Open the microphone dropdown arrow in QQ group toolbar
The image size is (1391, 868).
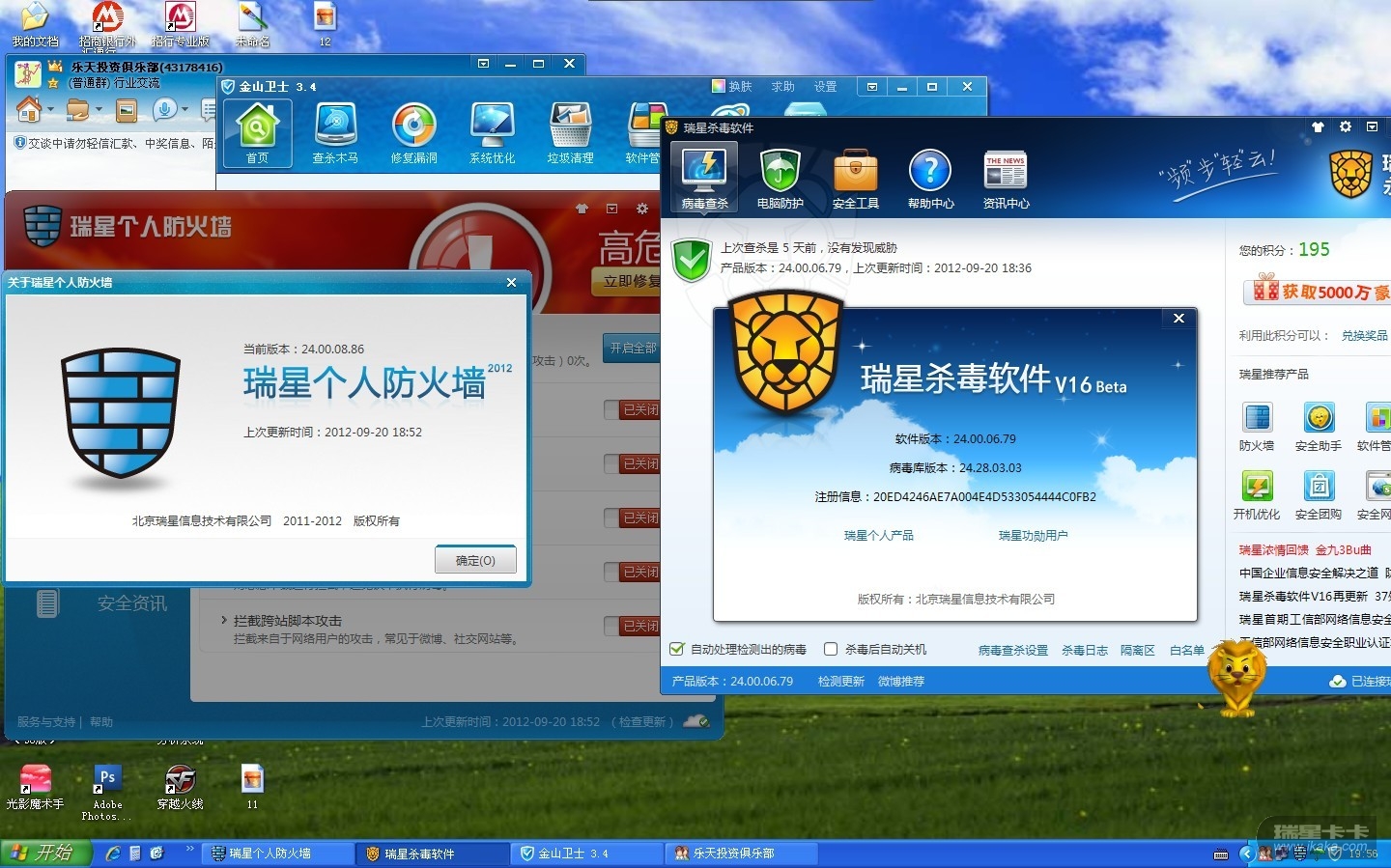coord(185,109)
